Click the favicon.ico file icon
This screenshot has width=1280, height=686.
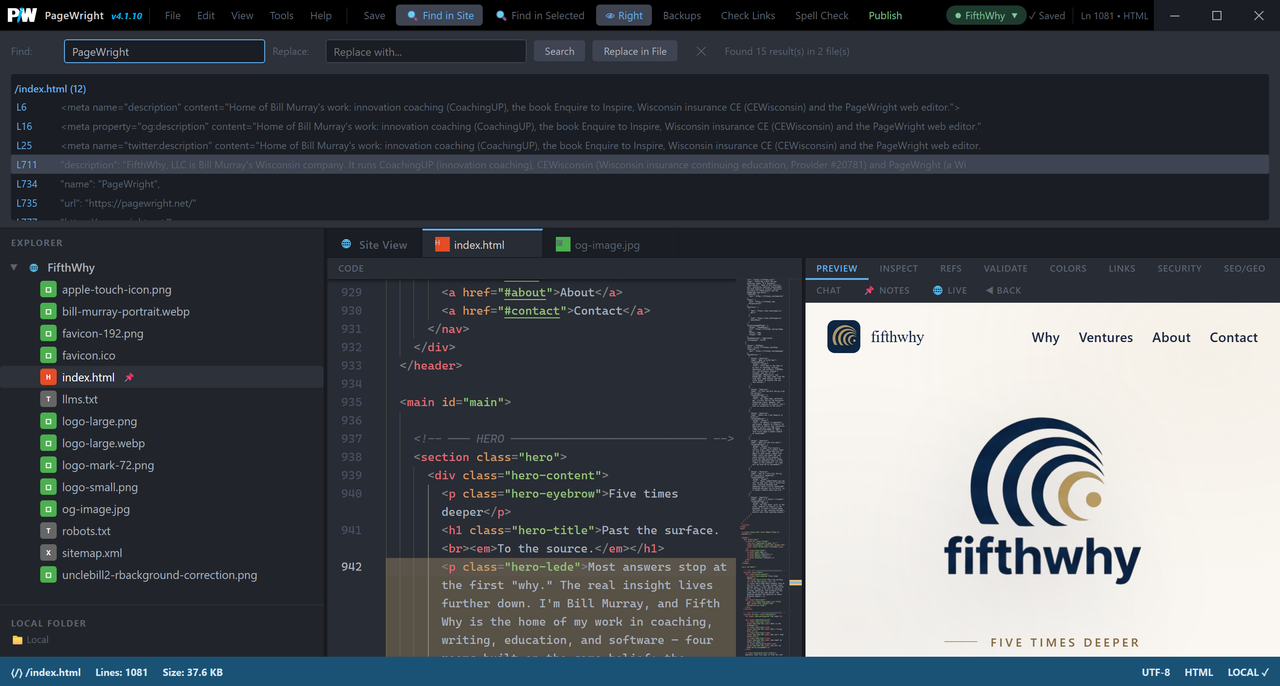click(48, 355)
